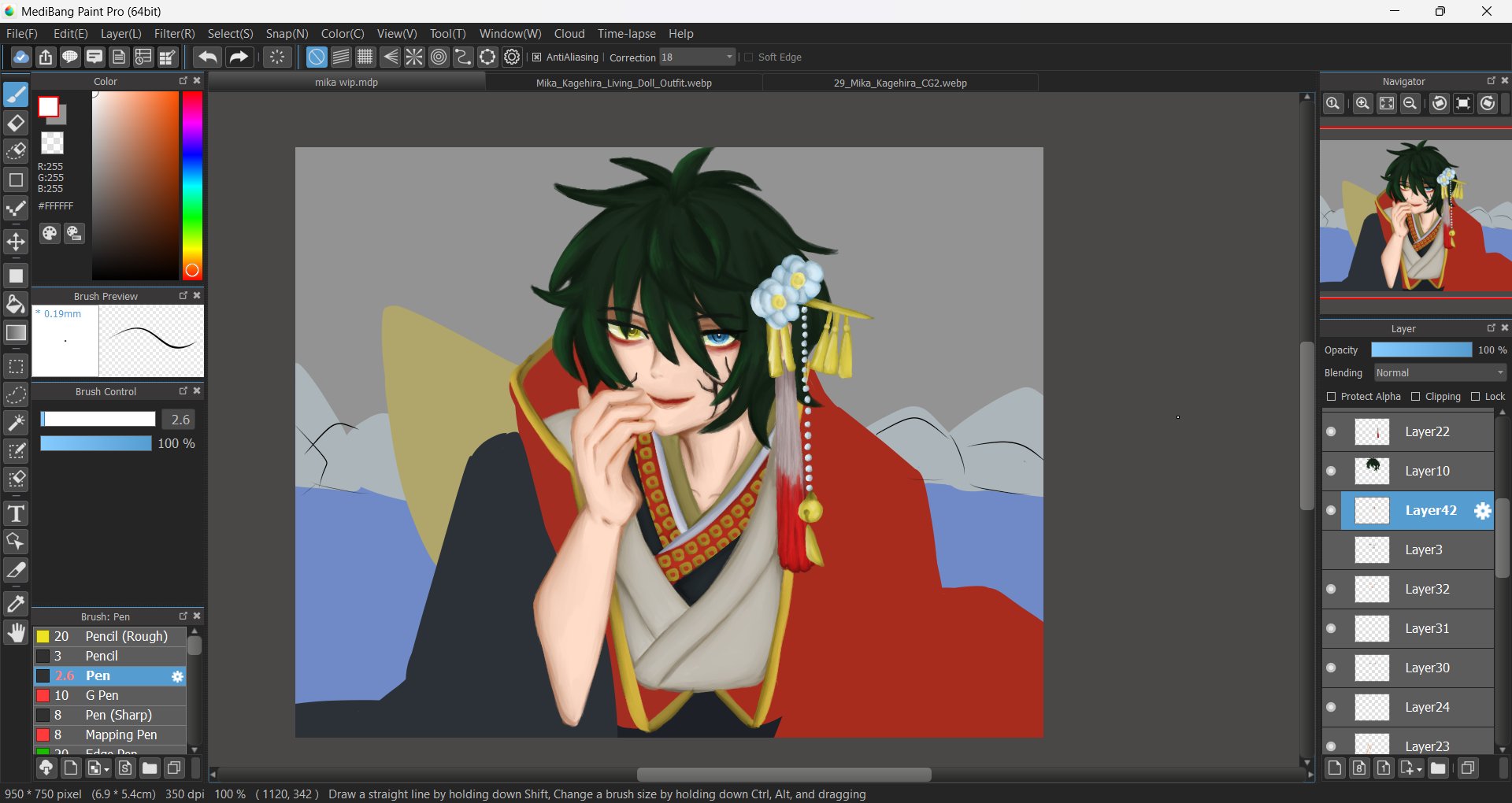Open snap settings gear icon
This screenshot has width=1512, height=803.
(512, 57)
